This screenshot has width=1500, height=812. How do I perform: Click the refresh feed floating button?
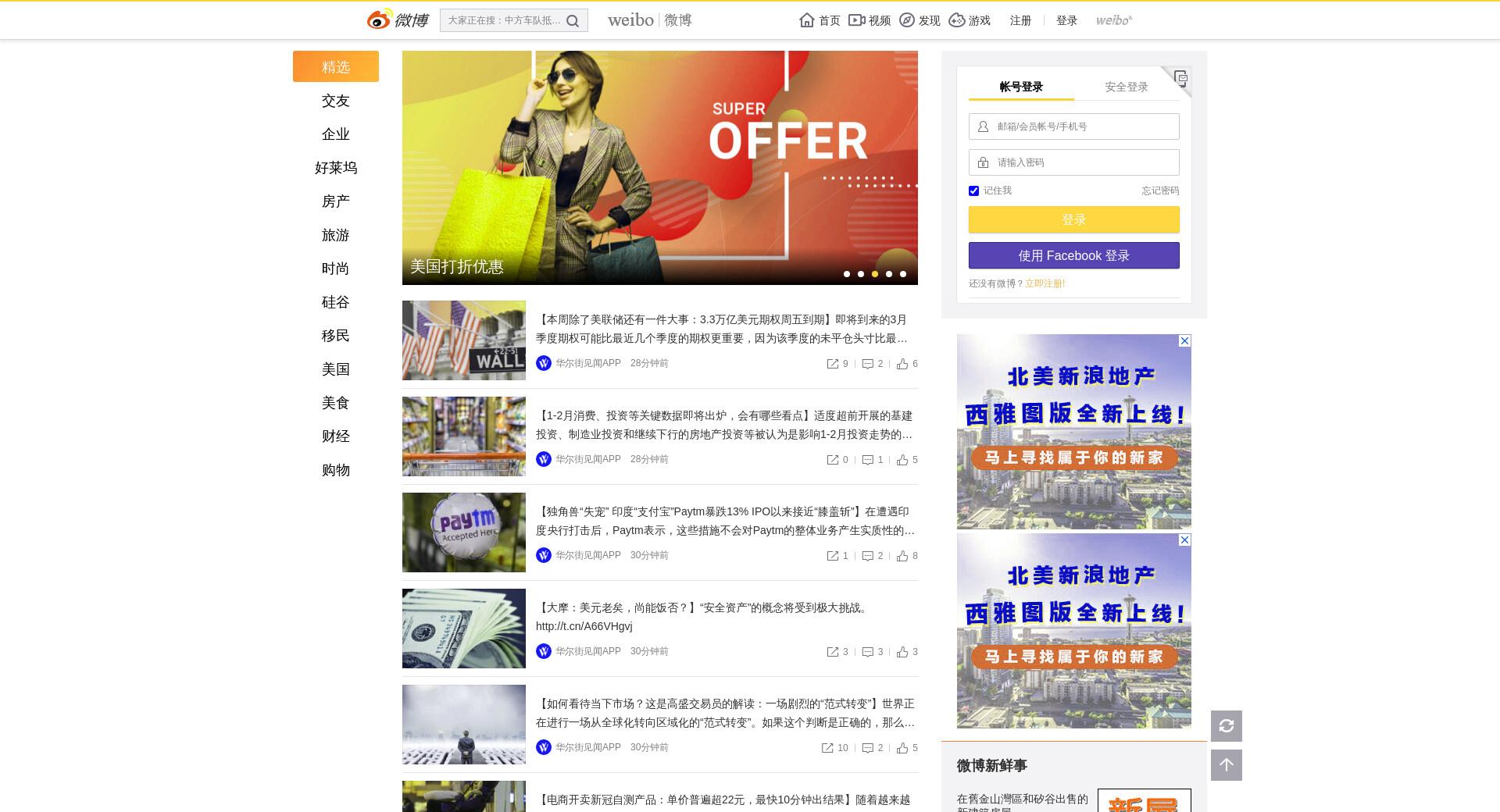1227,726
